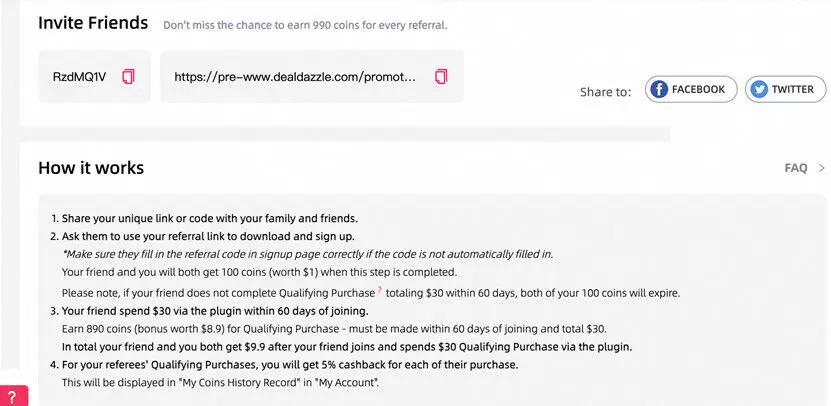Click the 990 coins referral tagline
This screenshot has width=831, height=406.
coord(305,24)
